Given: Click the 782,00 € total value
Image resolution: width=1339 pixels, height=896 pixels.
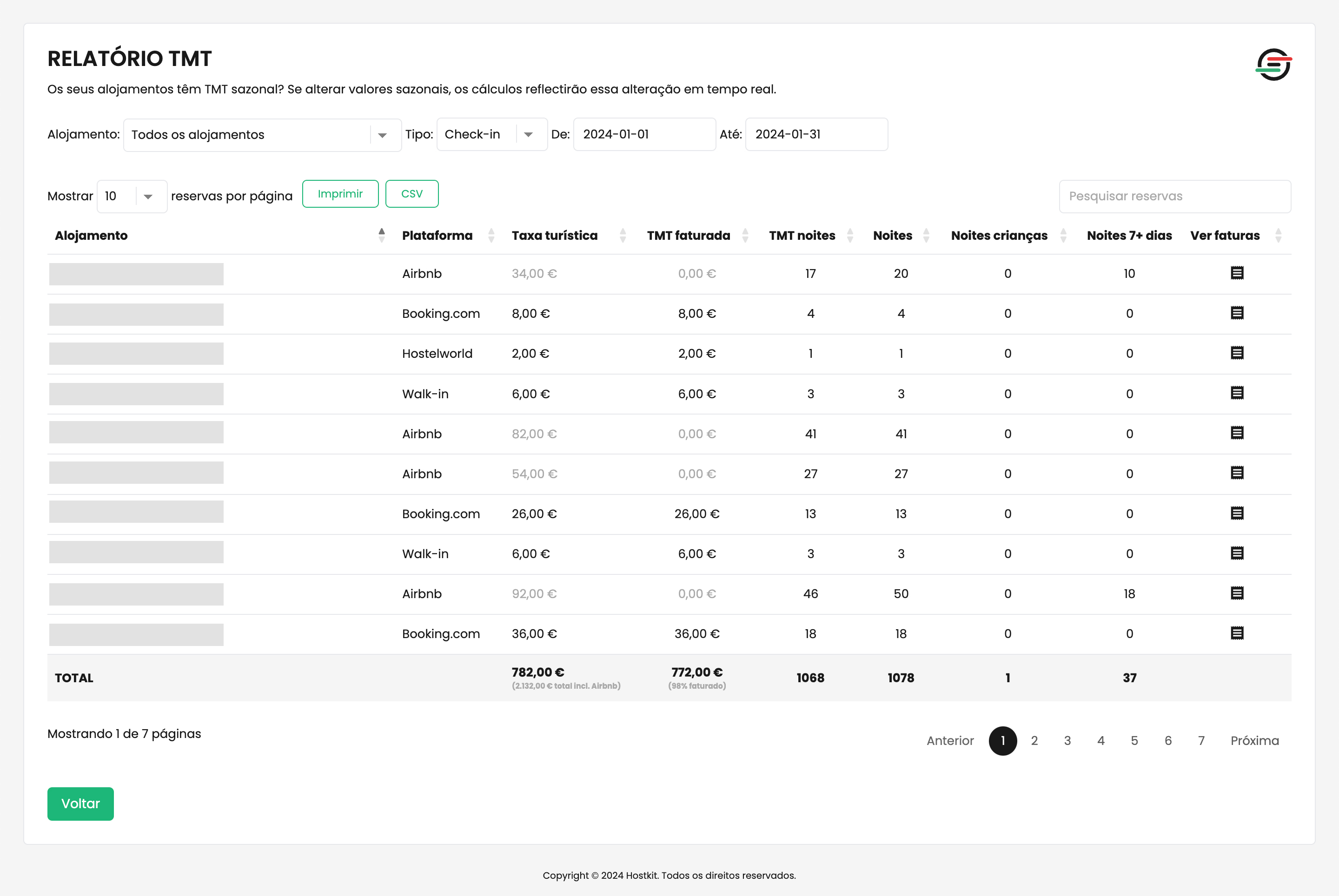Looking at the screenshot, I should point(538,672).
